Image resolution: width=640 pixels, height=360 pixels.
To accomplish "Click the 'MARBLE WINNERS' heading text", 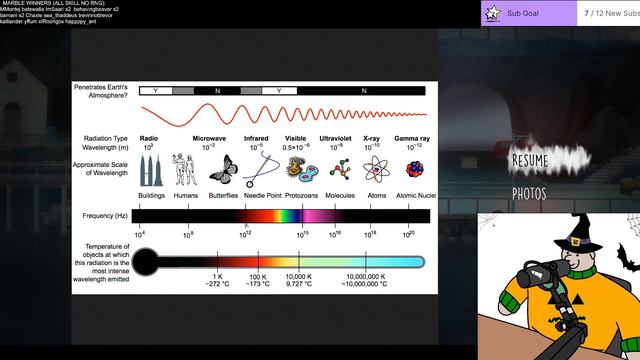I will point(53,3).
